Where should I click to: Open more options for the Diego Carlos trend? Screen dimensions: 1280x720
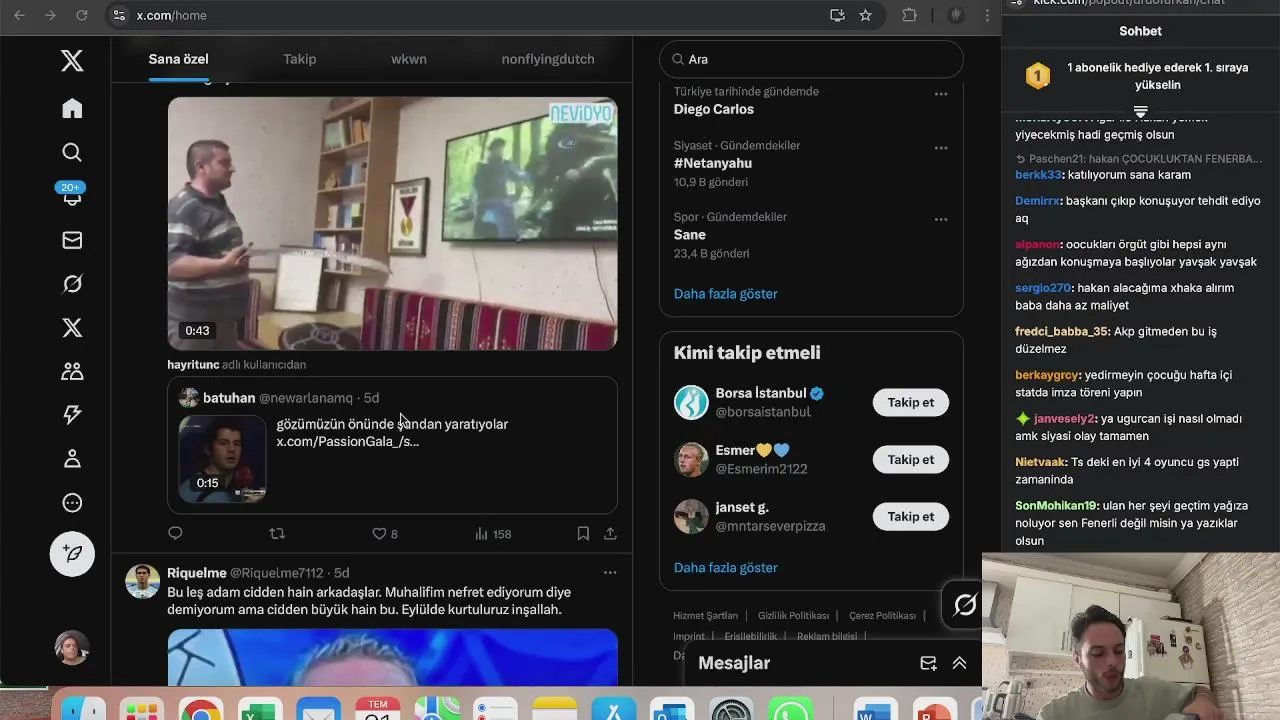(941, 94)
